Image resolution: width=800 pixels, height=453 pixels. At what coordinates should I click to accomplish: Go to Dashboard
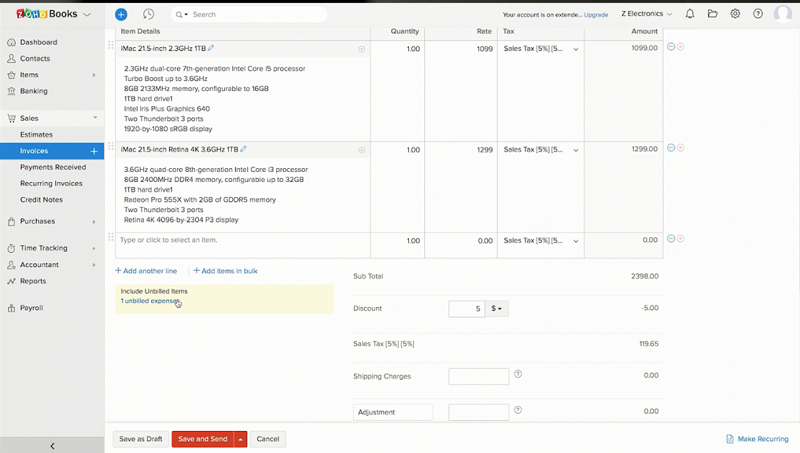pyautogui.click(x=38, y=42)
